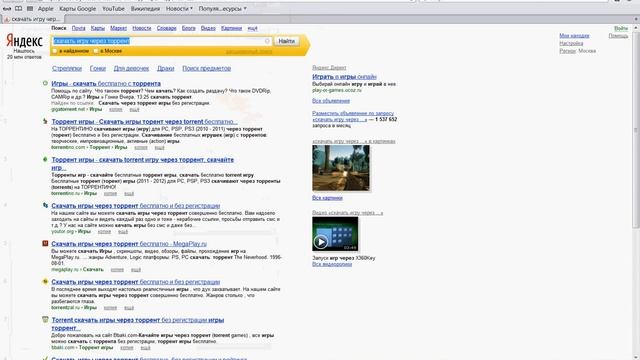Viewport: 640px width, 360px height.
Task: Open 'Разместить объявление по запросу' link
Action: coord(353,116)
